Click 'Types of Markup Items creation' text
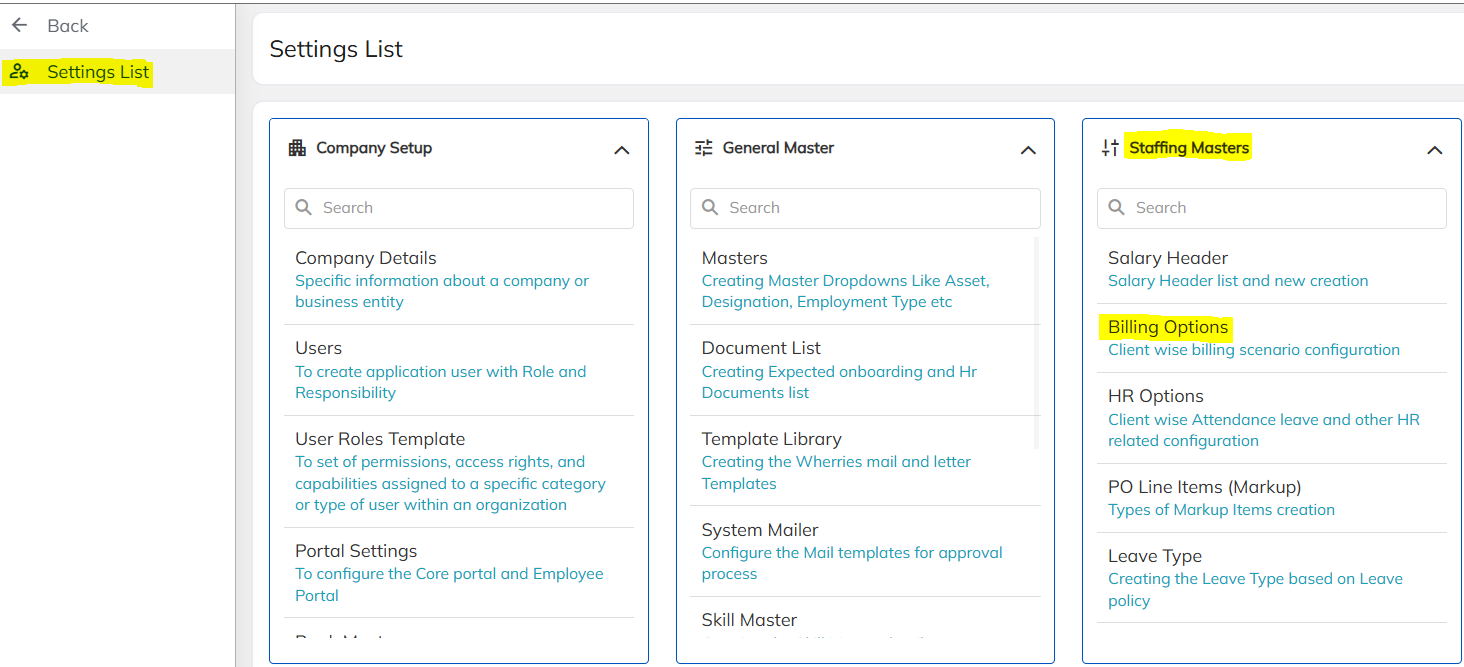 [1221, 510]
